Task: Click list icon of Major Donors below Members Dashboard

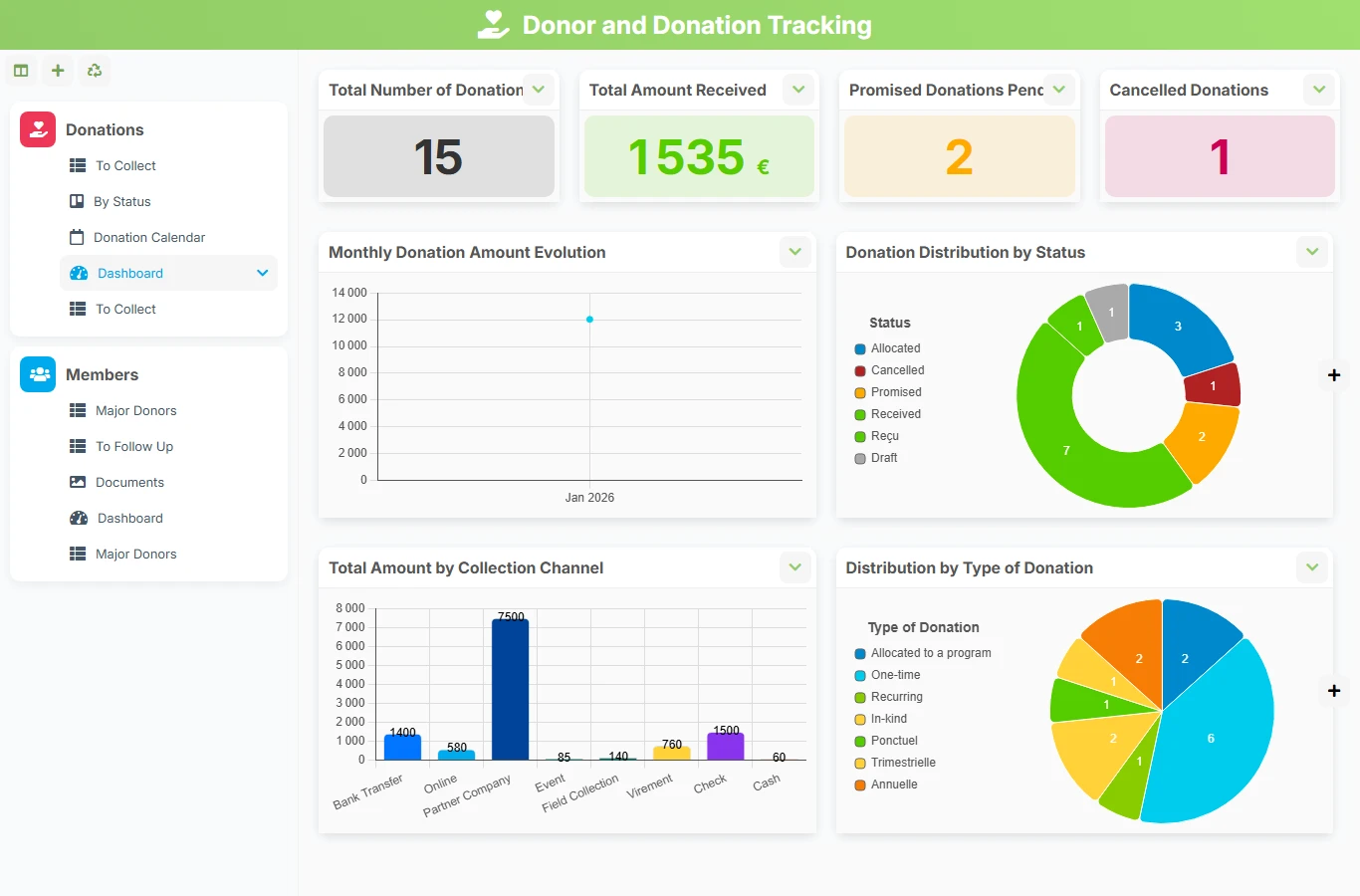Action: tap(78, 554)
